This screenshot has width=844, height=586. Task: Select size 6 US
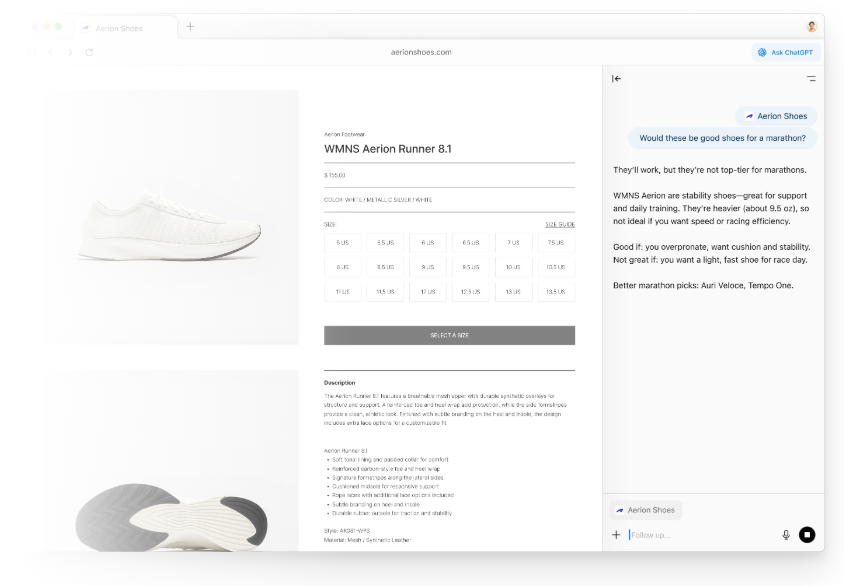428,243
